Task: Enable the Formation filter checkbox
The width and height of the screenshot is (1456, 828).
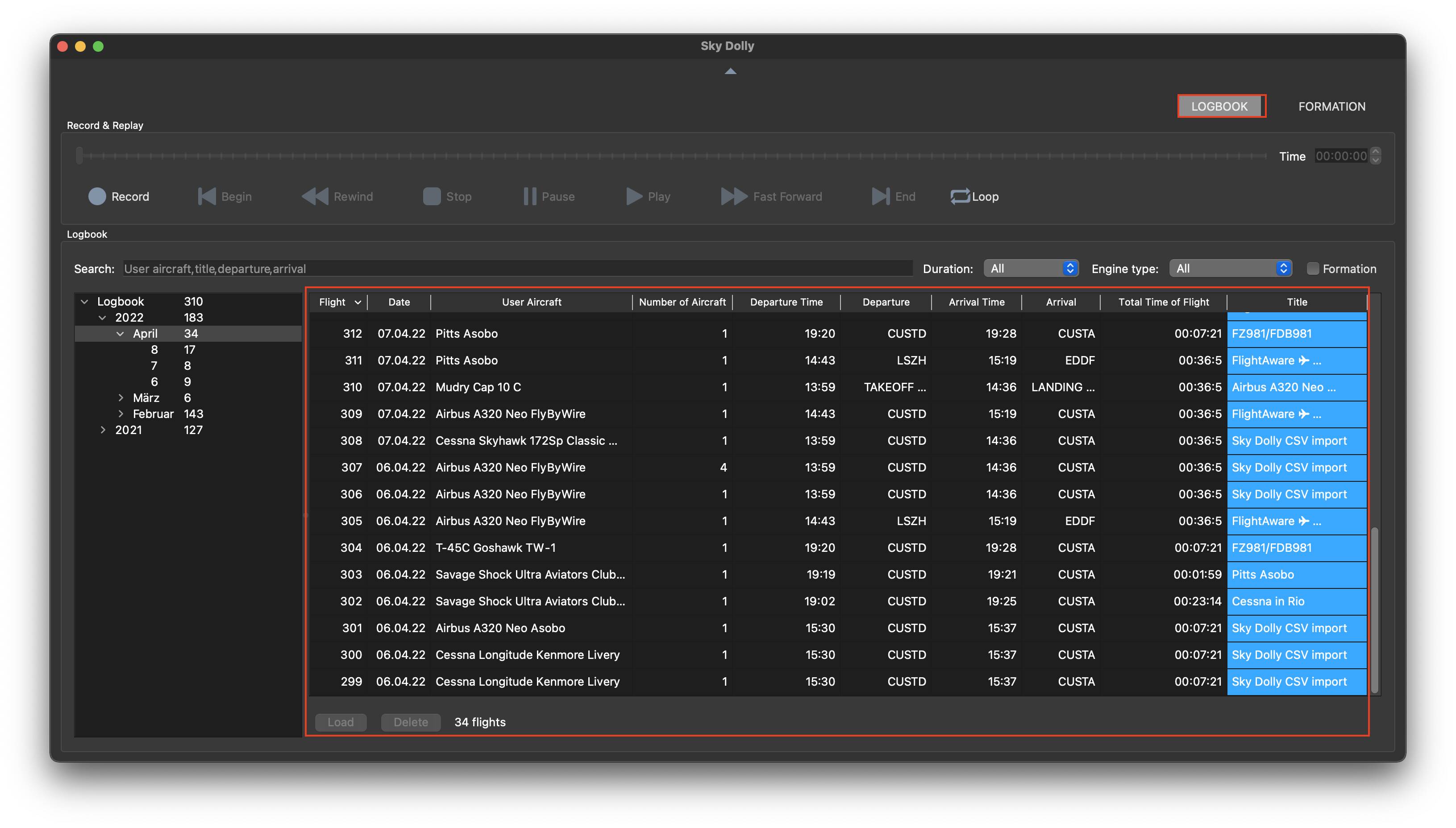Action: (1313, 269)
